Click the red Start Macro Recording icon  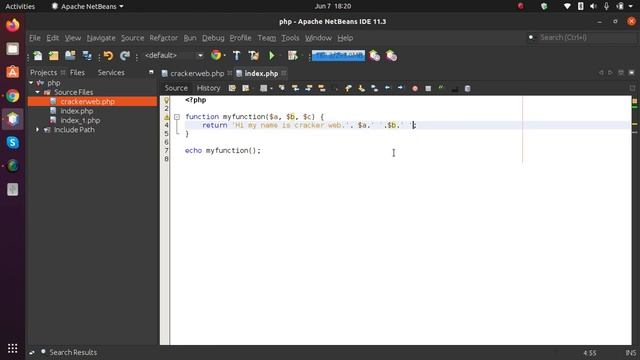(415, 88)
